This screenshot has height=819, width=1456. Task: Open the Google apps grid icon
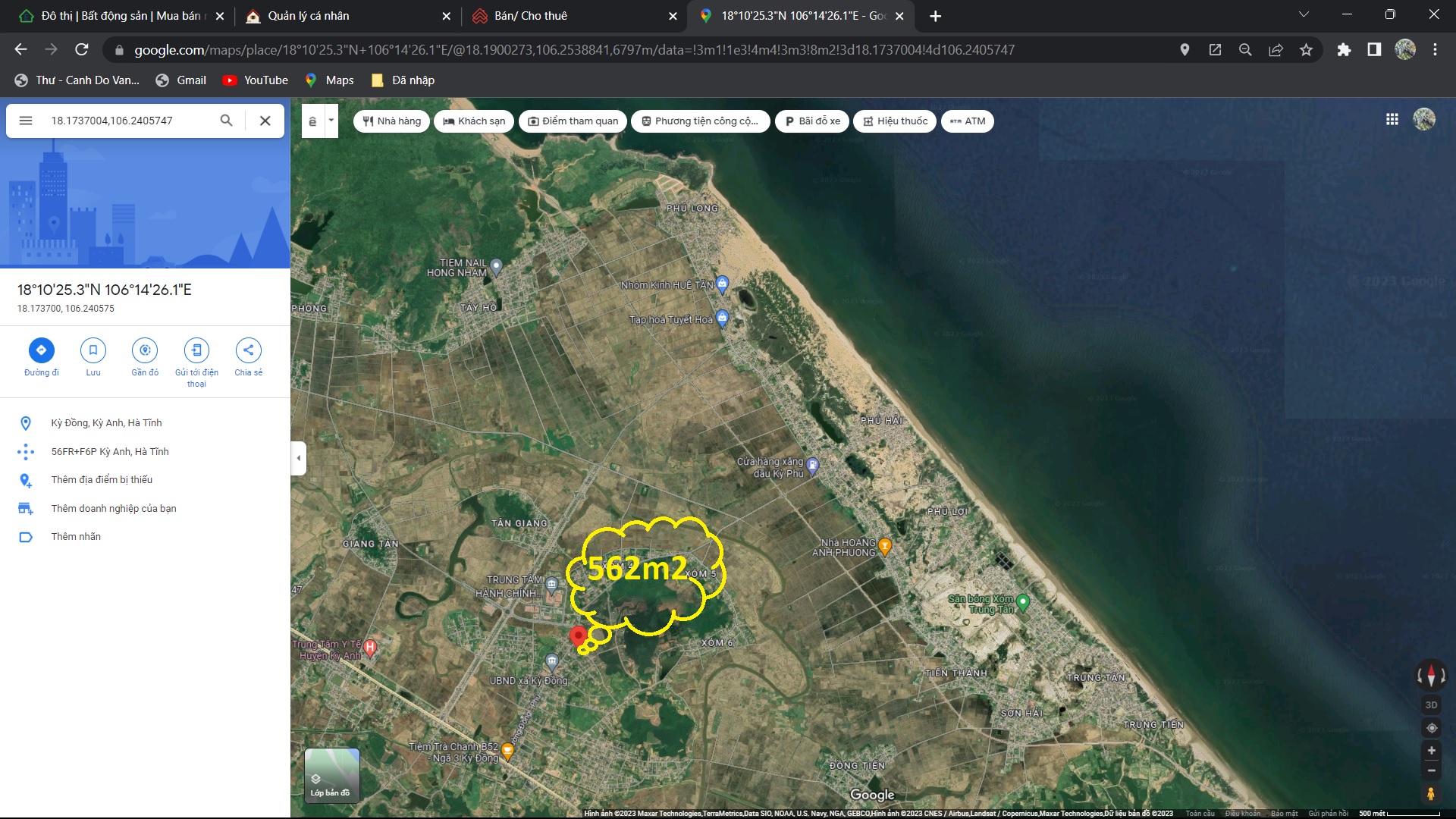[1392, 120]
